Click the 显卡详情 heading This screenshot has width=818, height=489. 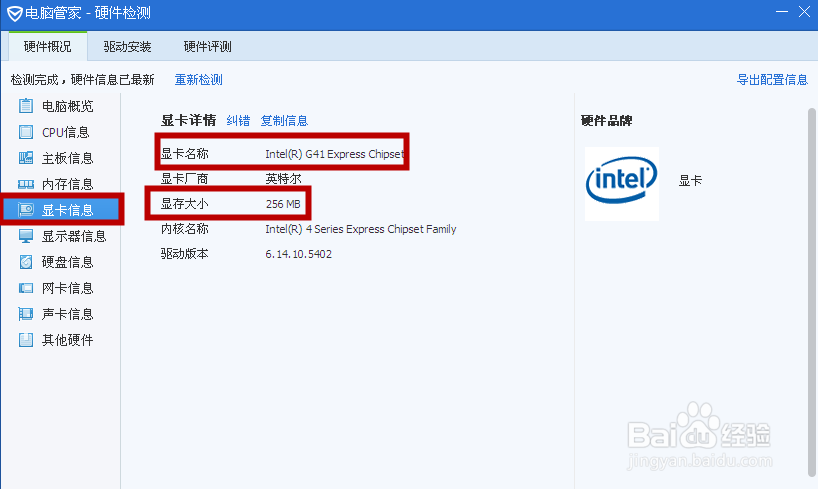(188, 121)
